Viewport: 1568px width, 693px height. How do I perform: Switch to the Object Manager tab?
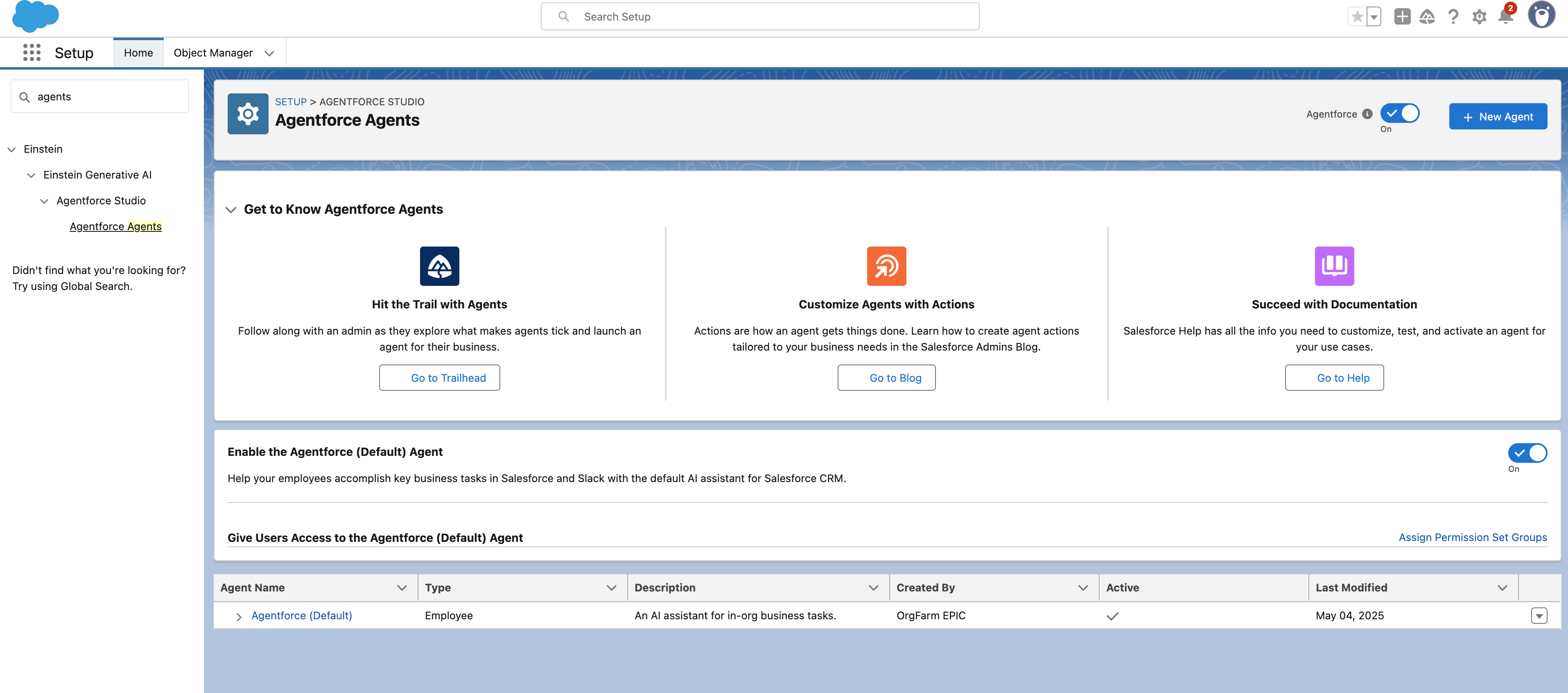click(x=212, y=53)
